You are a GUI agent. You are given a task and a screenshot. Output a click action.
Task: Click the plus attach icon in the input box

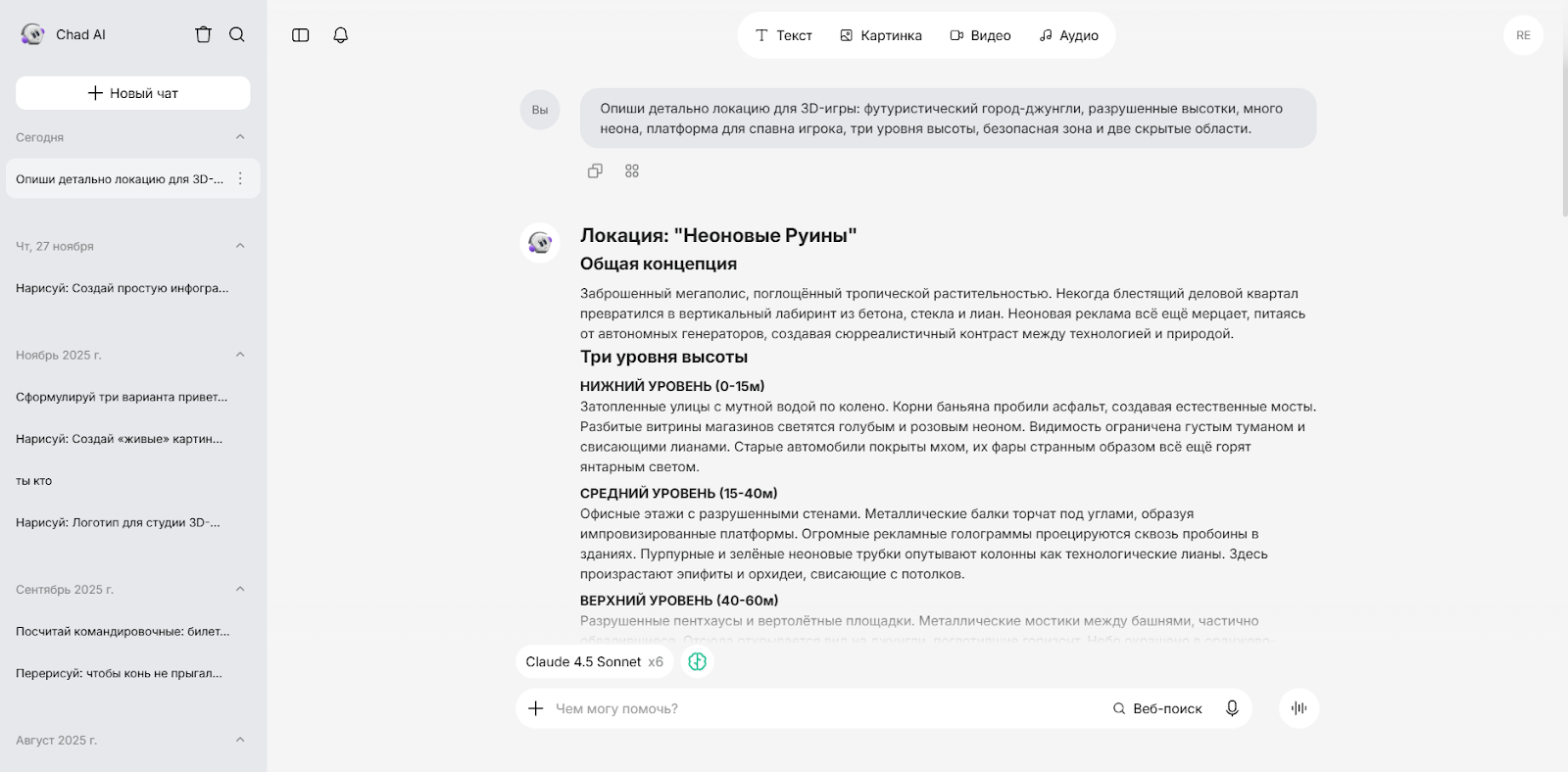[x=536, y=708]
